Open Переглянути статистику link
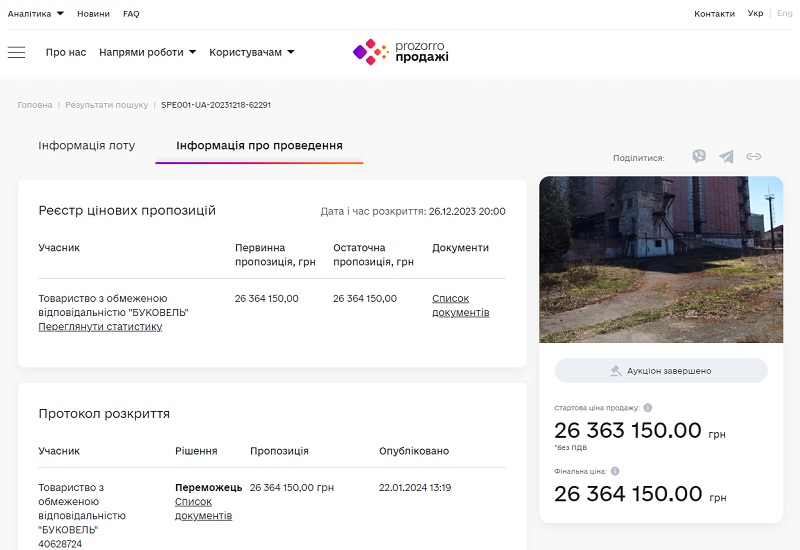 coord(100,327)
